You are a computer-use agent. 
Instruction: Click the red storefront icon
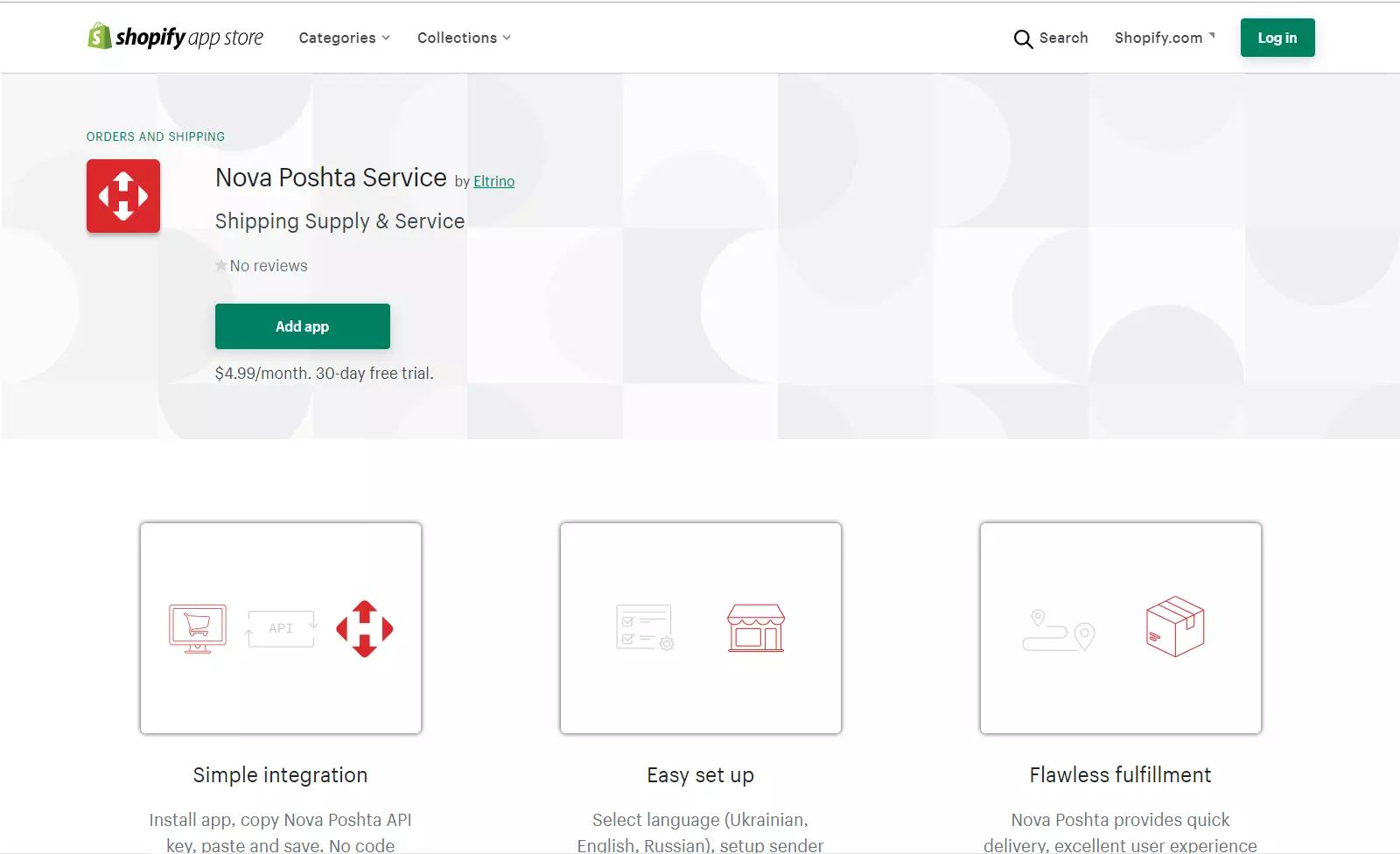tap(756, 628)
